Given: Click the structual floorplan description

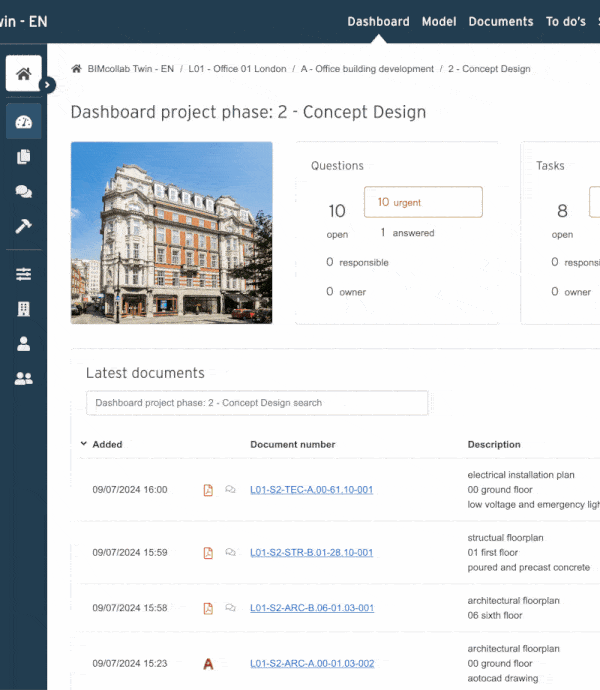Looking at the screenshot, I should point(505,538).
